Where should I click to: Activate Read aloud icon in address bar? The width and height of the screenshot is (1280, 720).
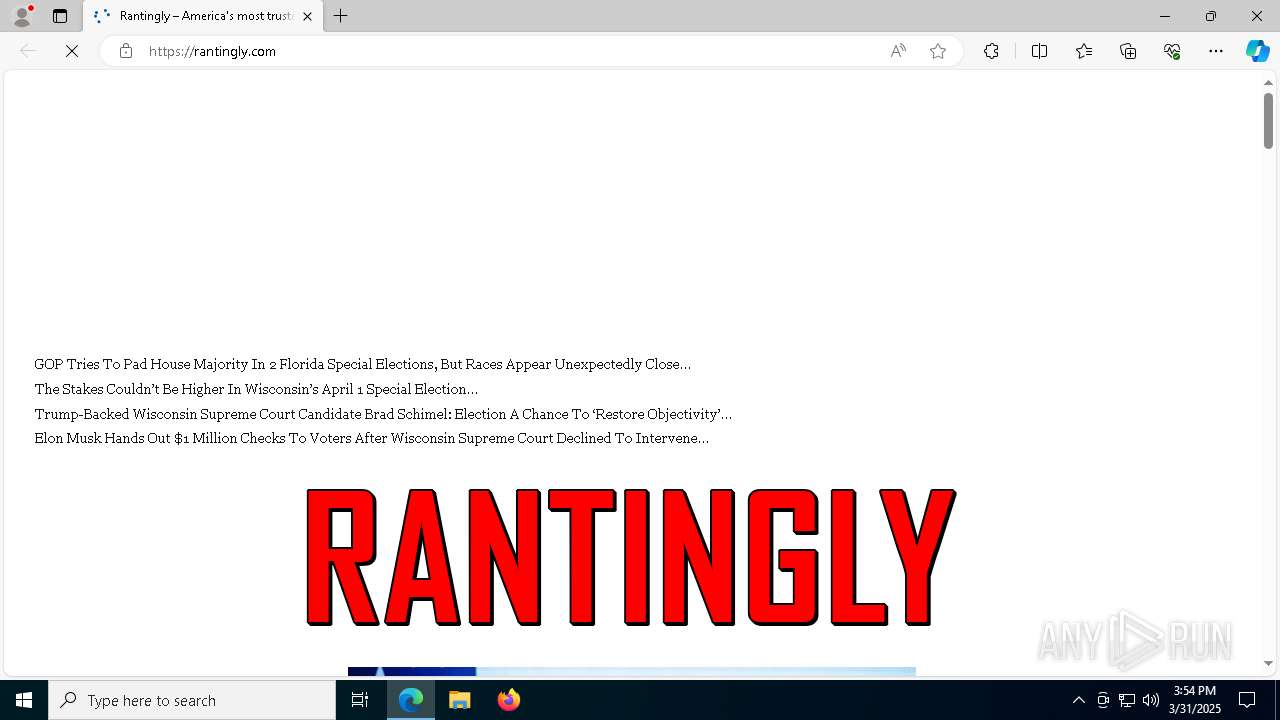898,51
